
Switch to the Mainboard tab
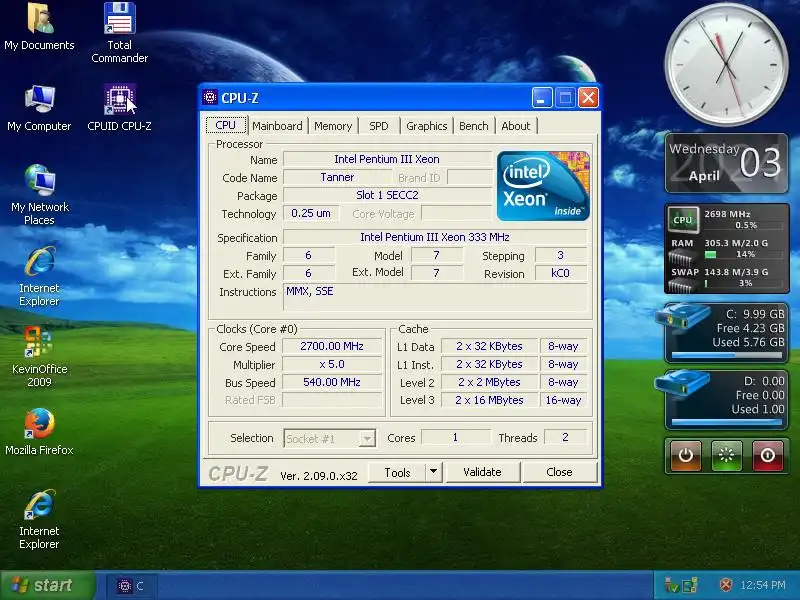coord(278,126)
